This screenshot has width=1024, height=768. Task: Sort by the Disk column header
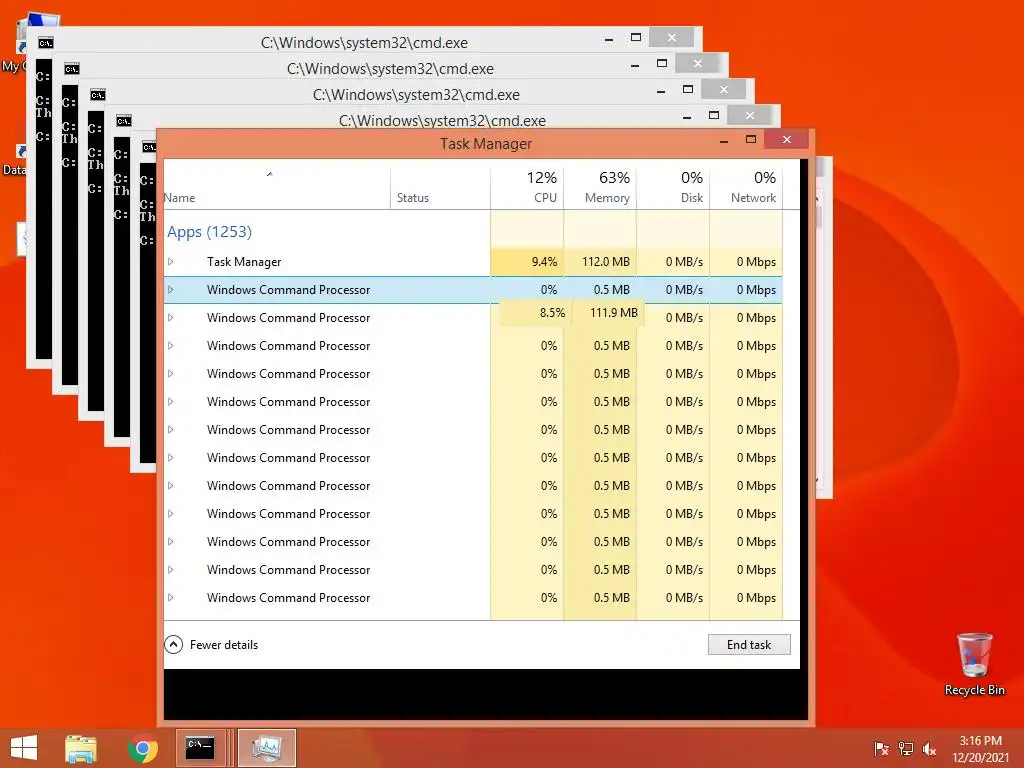[x=673, y=187]
